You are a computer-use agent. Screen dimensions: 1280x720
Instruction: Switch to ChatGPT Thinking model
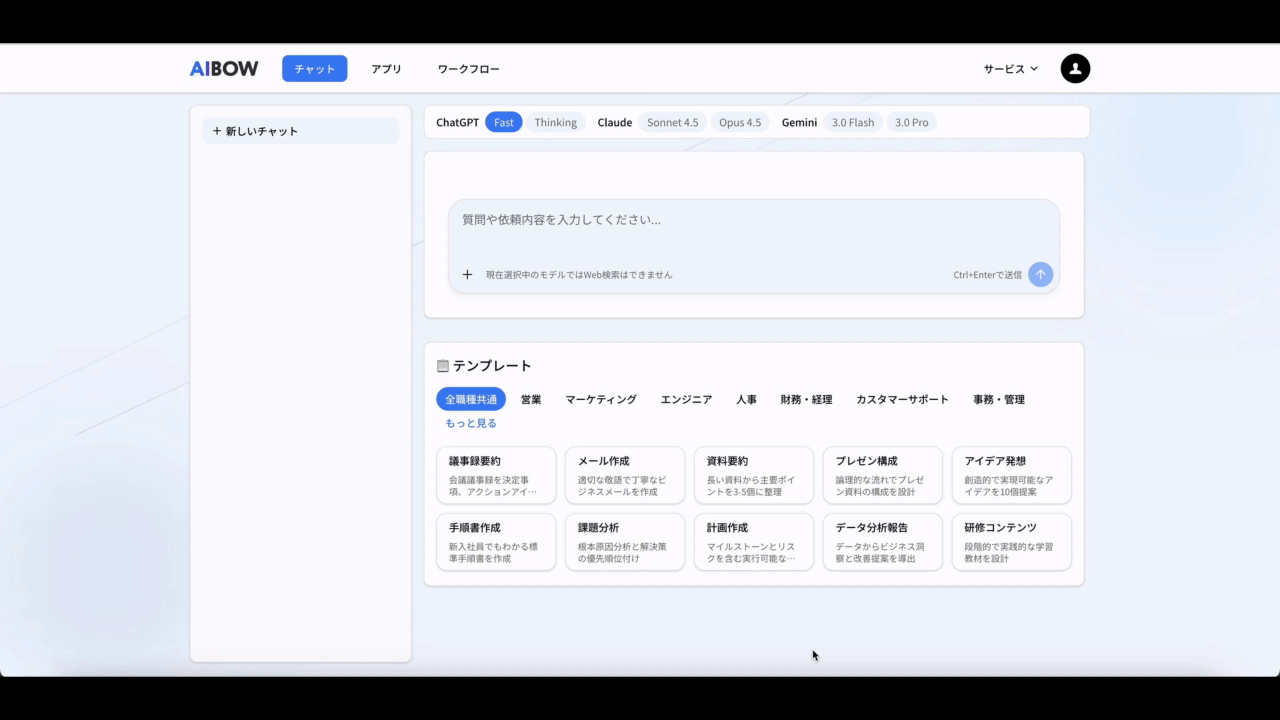pos(555,123)
